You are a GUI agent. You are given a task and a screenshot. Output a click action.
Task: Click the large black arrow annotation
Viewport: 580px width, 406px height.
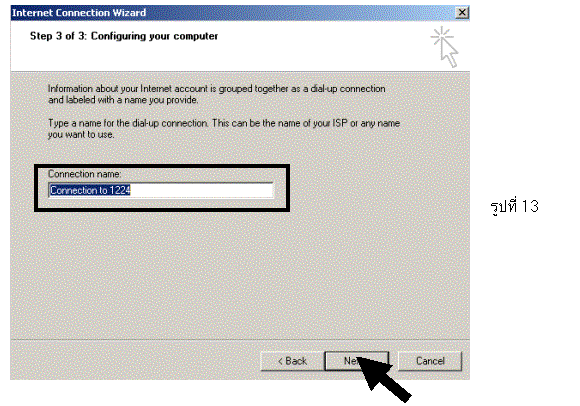click(x=385, y=379)
